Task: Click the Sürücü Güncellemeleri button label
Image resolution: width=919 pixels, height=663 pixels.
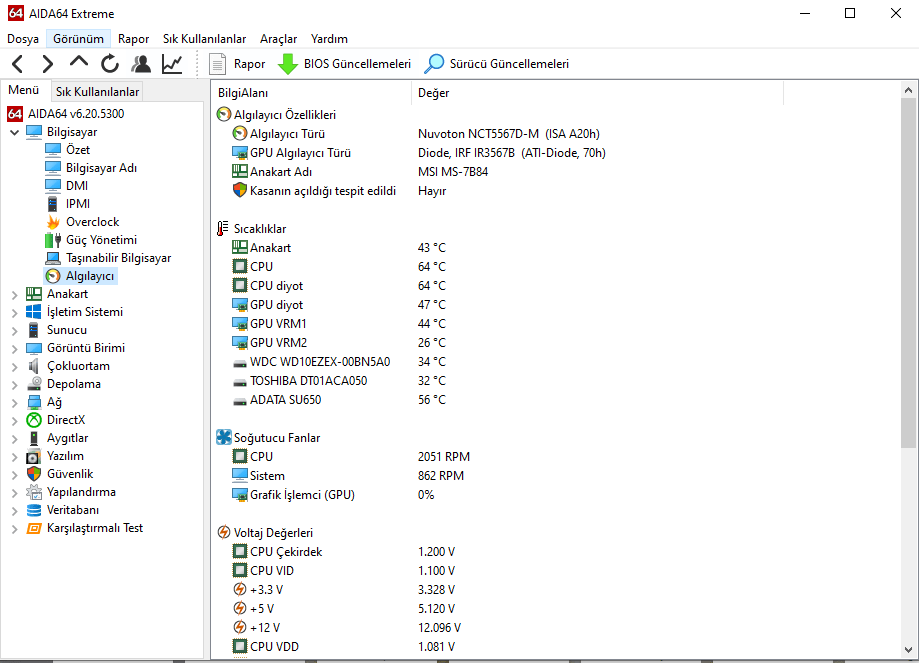Action: pos(509,64)
